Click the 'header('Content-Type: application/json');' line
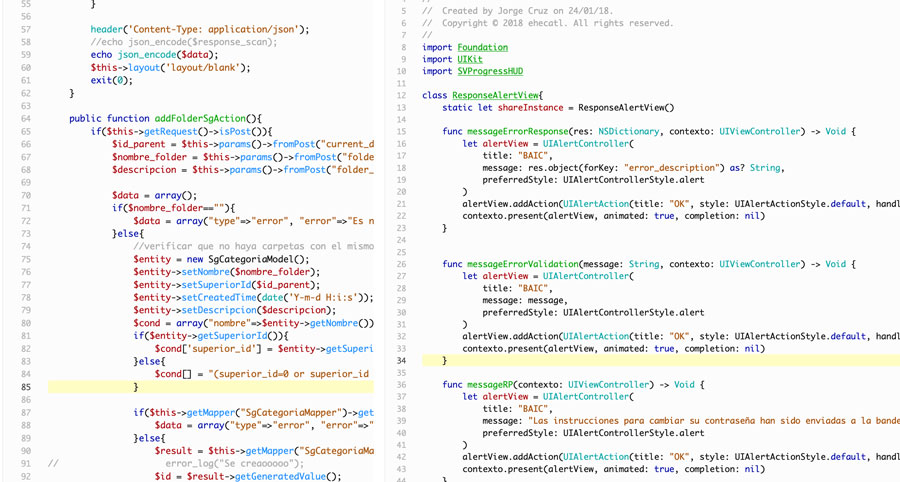The width and height of the screenshot is (900, 482). 200,29
